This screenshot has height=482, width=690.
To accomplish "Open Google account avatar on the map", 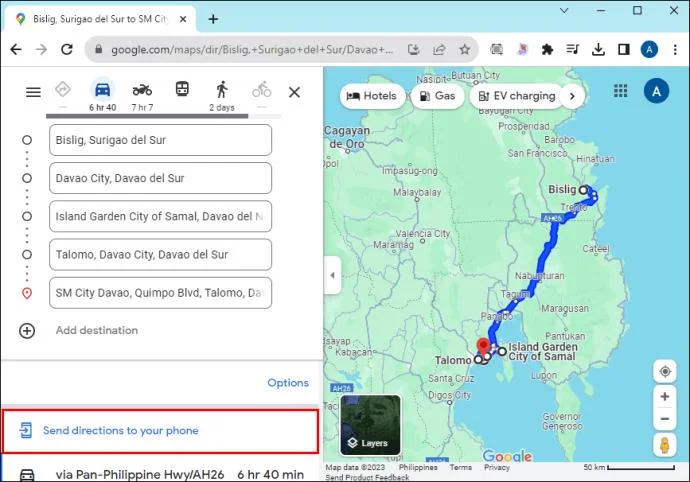I will click(656, 91).
